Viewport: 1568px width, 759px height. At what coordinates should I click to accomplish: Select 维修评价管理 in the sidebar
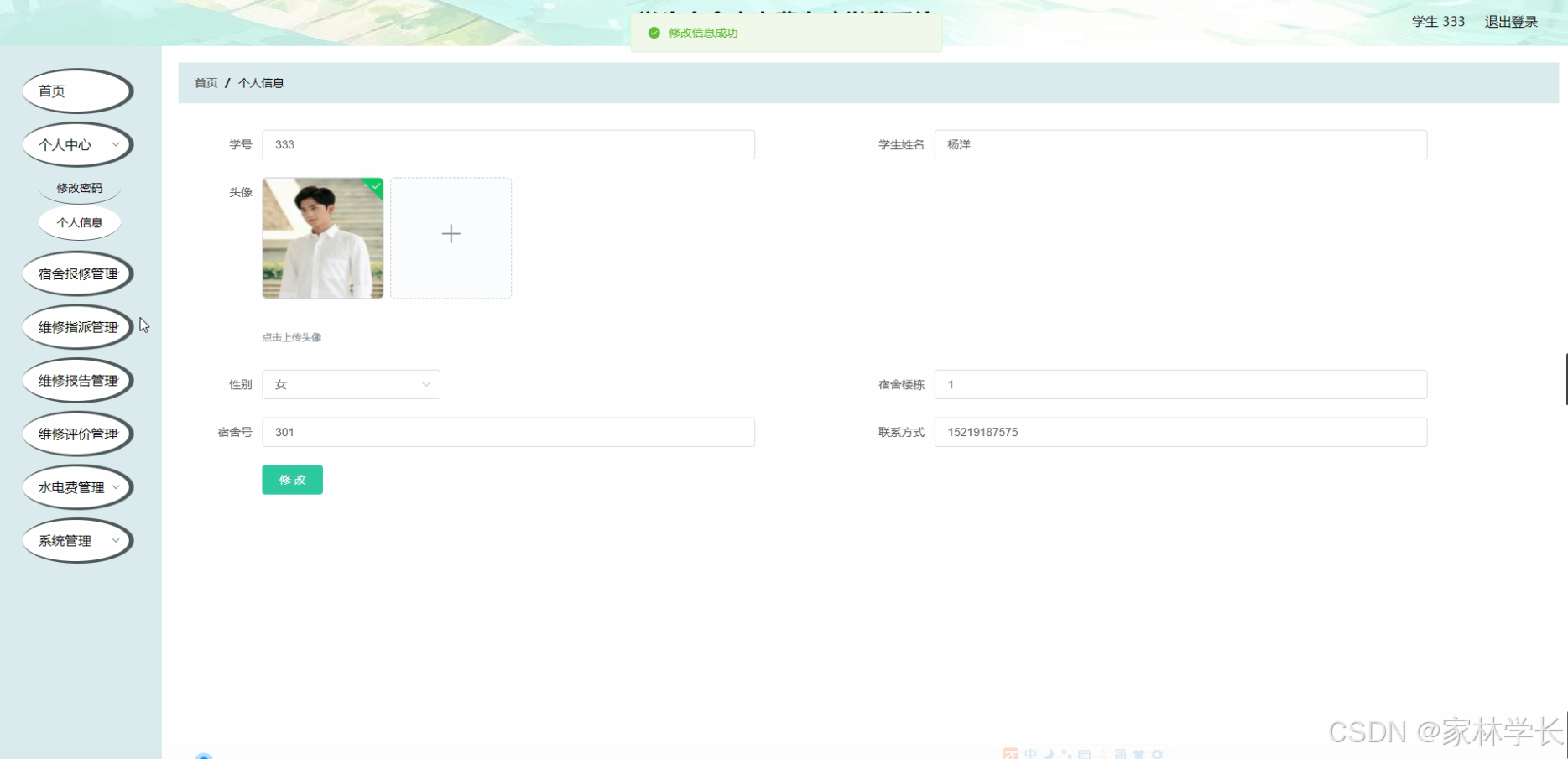(x=77, y=434)
